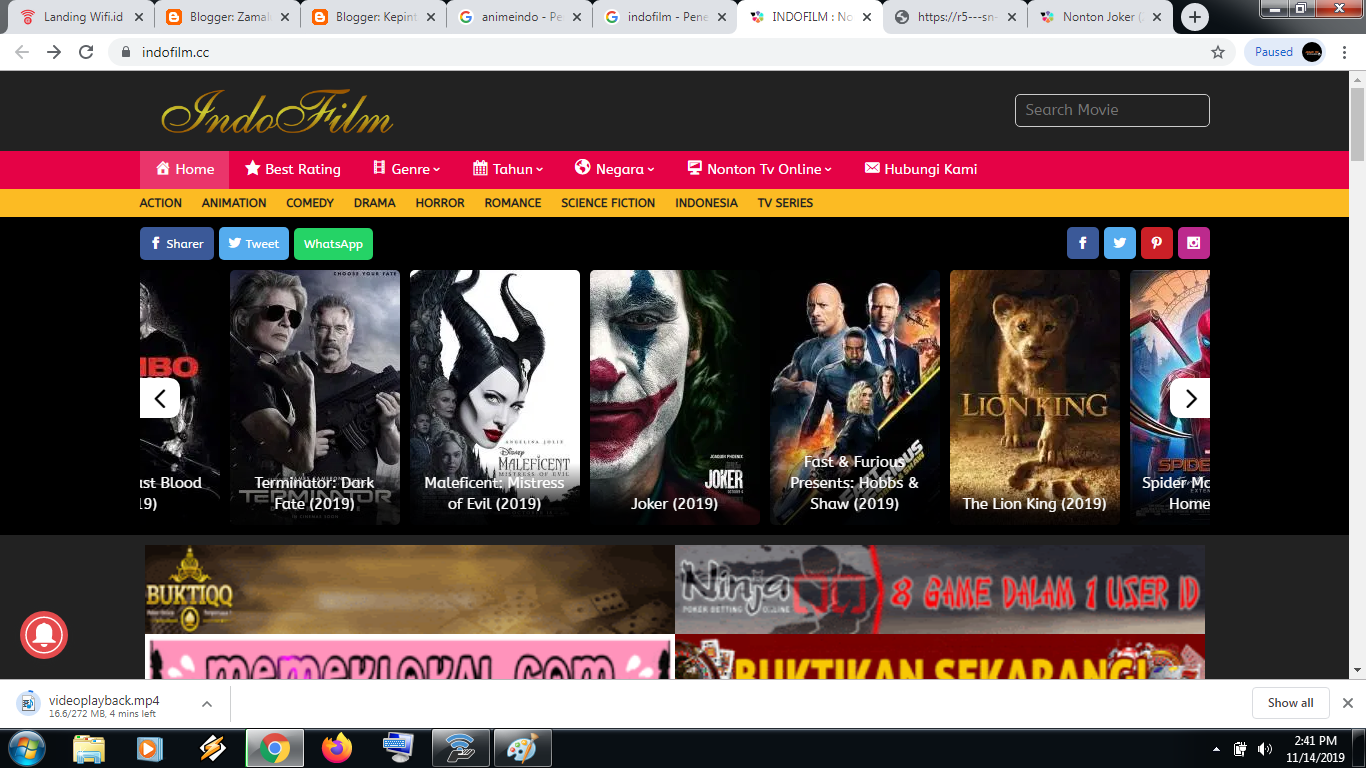Open the Chrome three-dot menu

pyautogui.click(x=1345, y=52)
